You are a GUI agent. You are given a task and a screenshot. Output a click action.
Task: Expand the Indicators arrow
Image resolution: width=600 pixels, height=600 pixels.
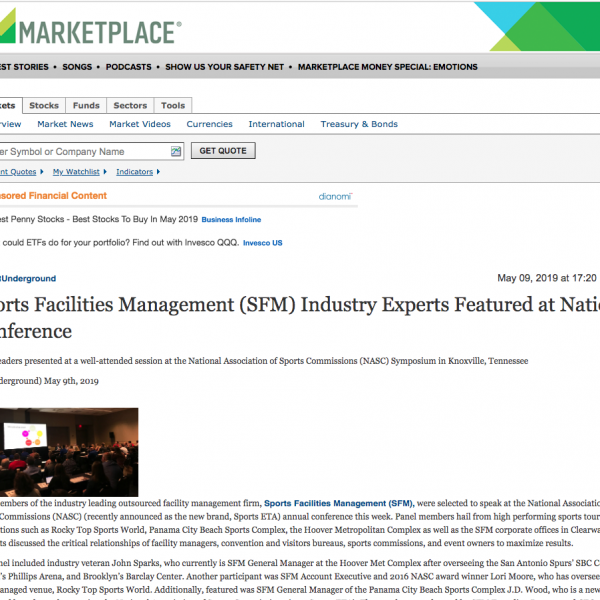click(158, 172)
